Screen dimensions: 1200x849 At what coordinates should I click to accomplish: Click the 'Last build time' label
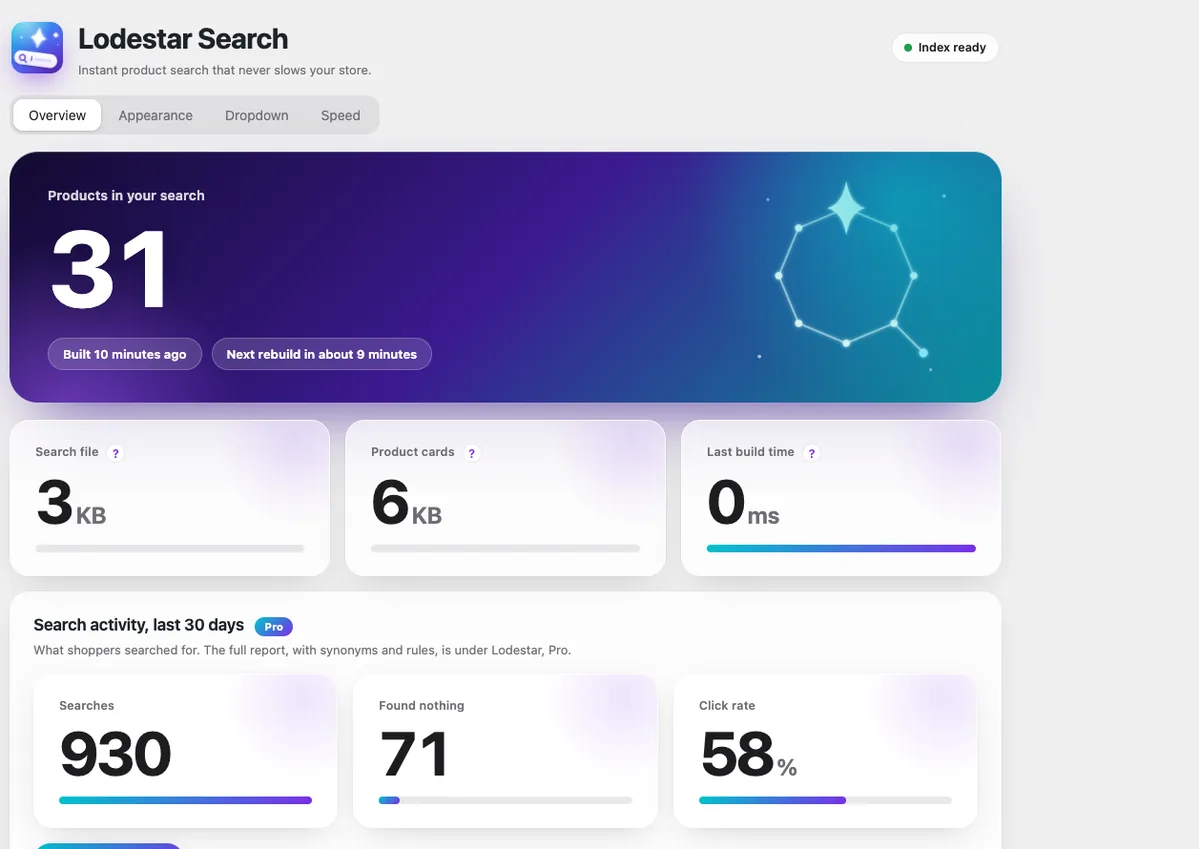point(750,452)
